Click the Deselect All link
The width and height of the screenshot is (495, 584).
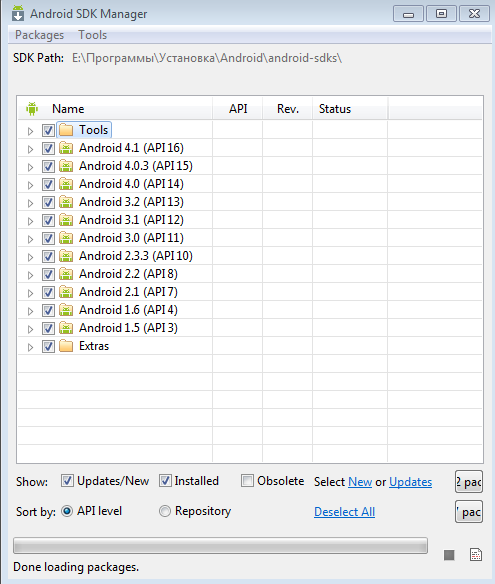click(345, 512)
